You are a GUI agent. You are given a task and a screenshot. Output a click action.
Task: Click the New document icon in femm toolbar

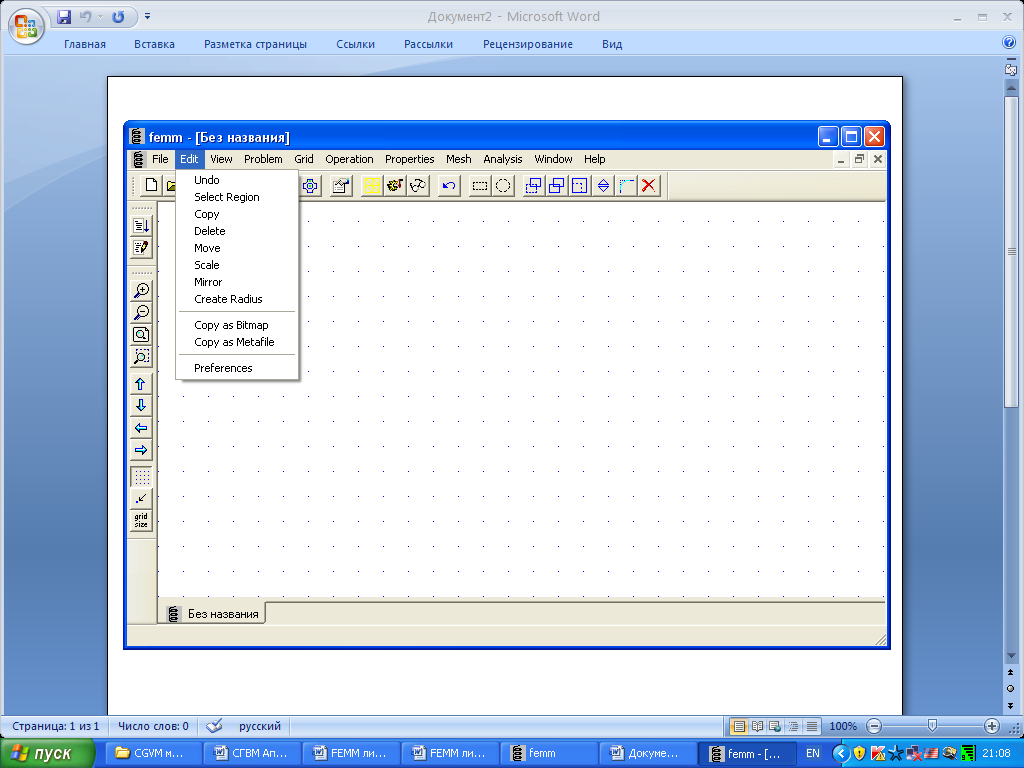pyautogui.click(x=152, y=185)
